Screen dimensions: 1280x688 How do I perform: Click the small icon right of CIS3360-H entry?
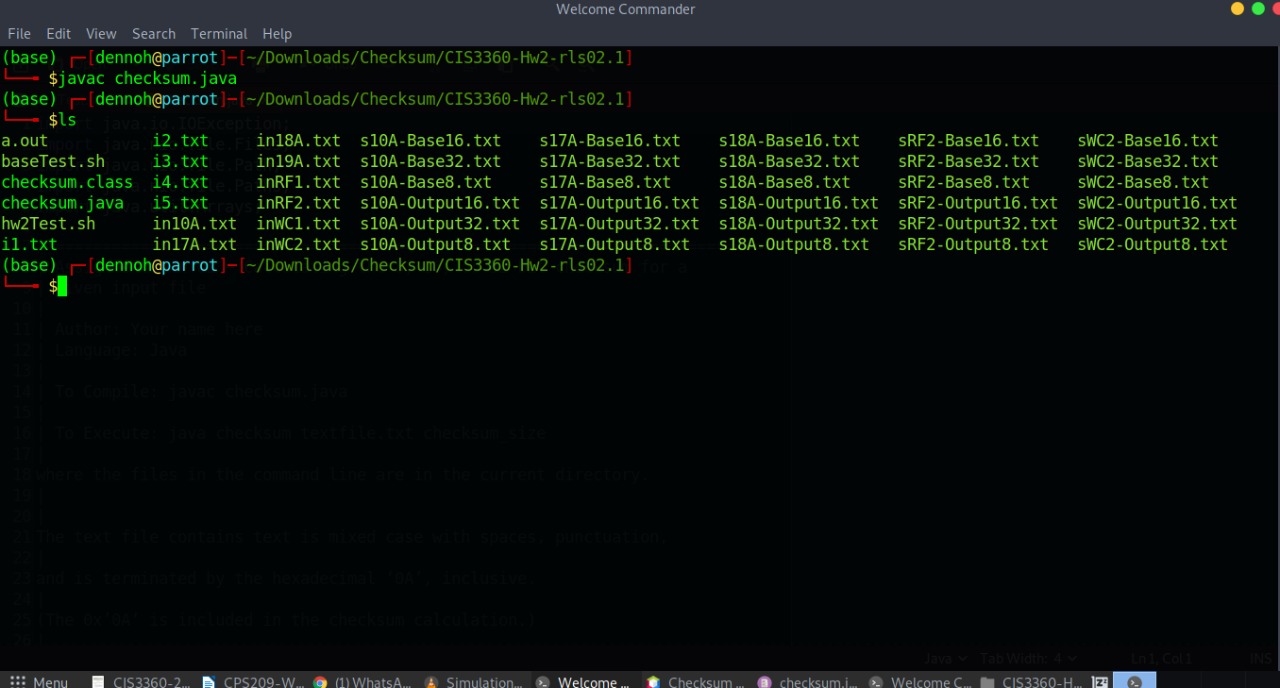(1100, 682)
